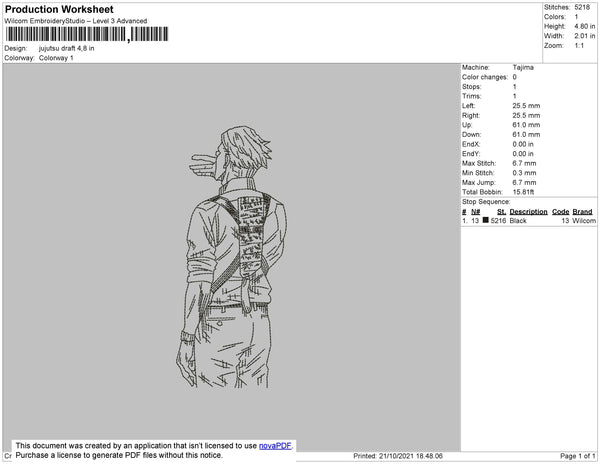Click the "Description" column header
This screenshot has width=600, height=464.
point(528,212)
